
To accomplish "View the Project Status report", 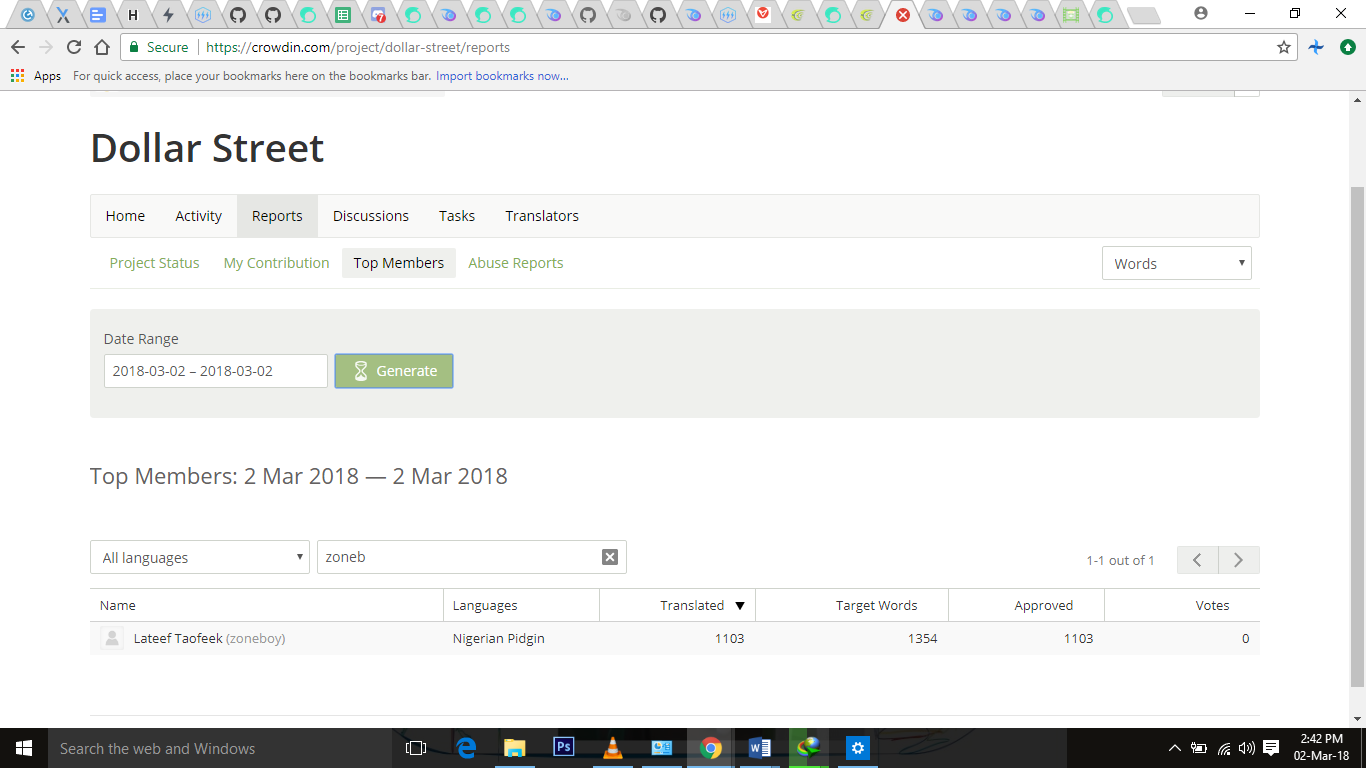I will (x=154, y=263).
